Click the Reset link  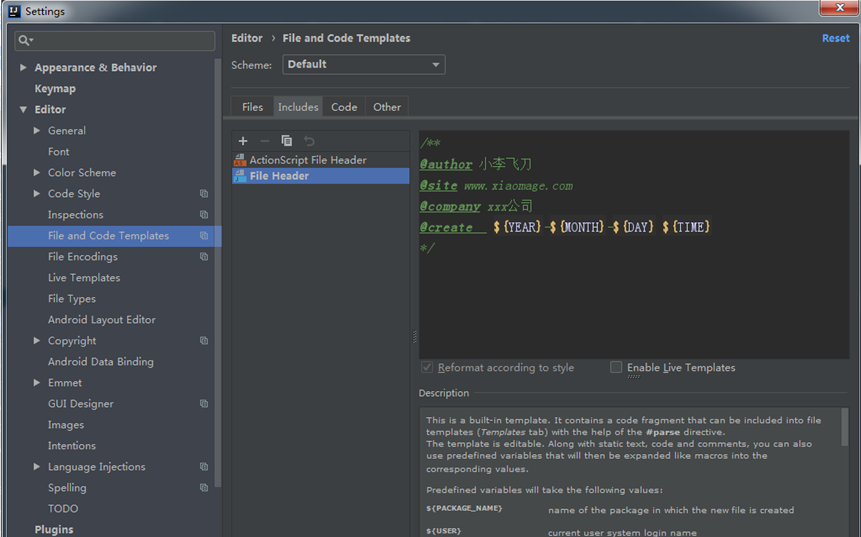[x=836, y=38]
